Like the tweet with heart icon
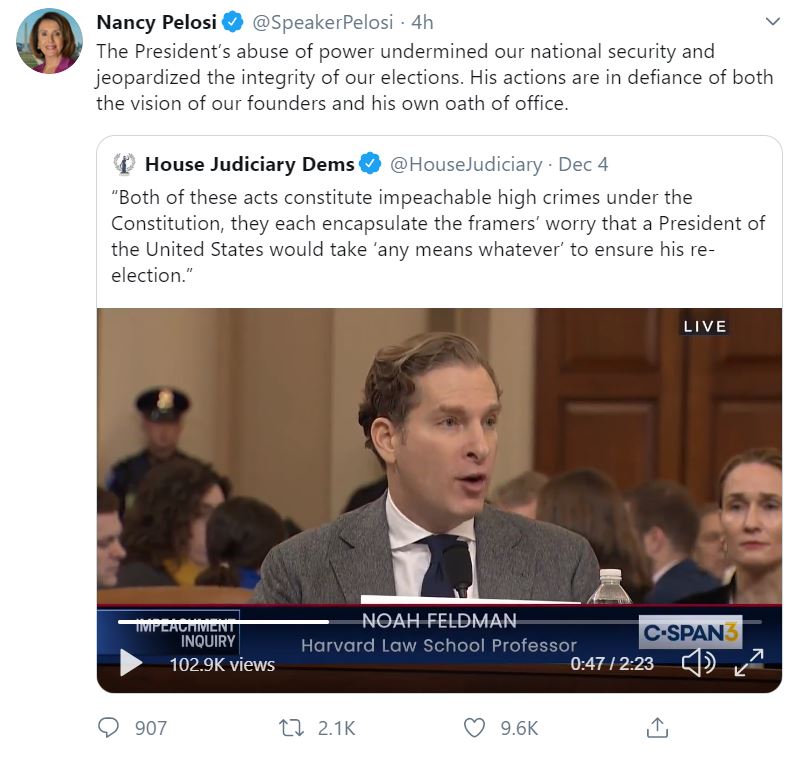 (x=476, y=727)
